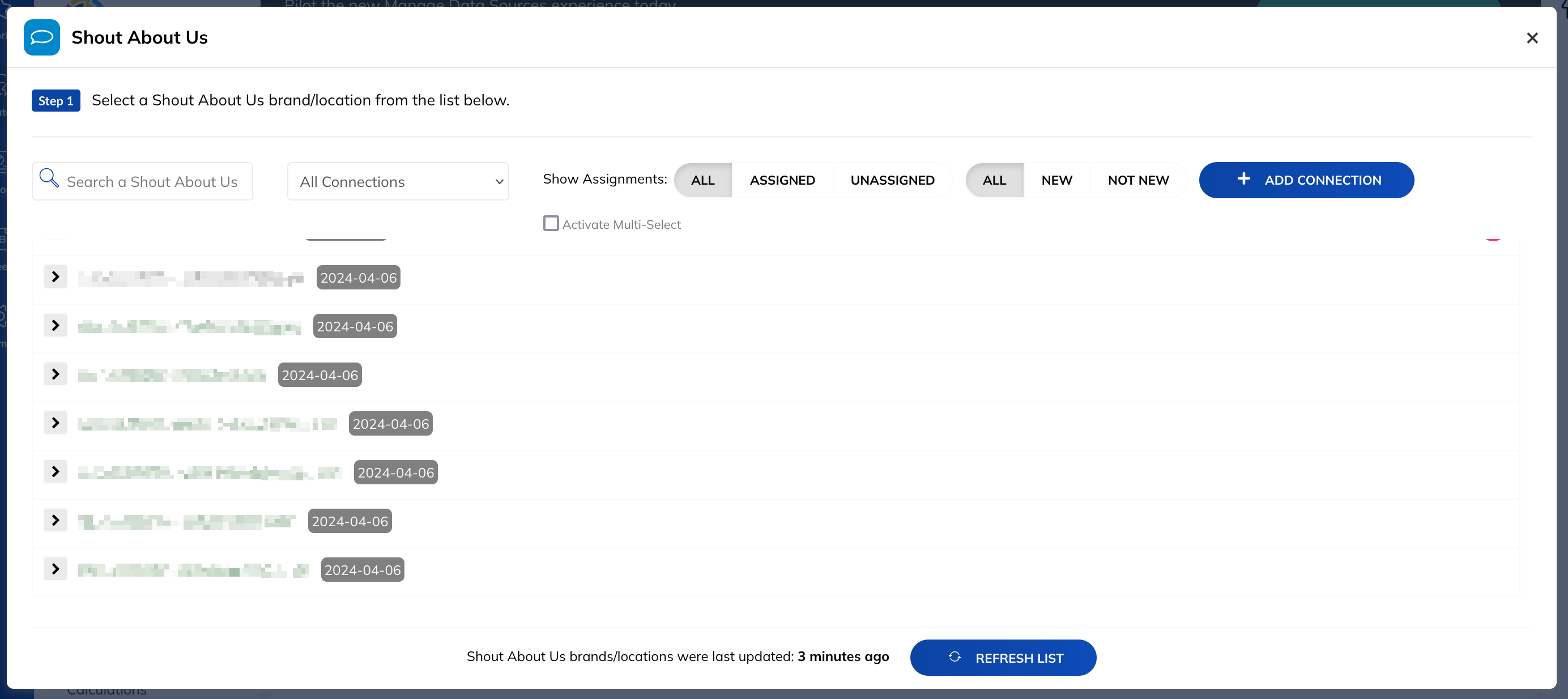Select UNASSIGNED in Show Assignments filter
This screenshot has height=699, width=1568.
[892, 180]
